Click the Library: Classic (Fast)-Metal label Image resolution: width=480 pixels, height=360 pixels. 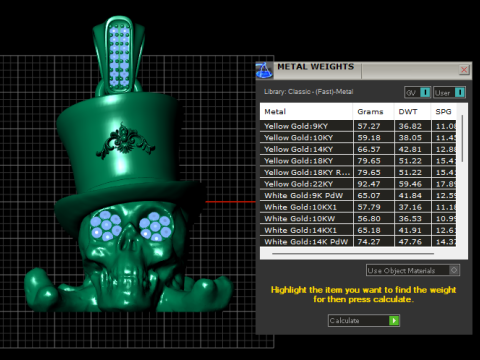tap(308, 92)
